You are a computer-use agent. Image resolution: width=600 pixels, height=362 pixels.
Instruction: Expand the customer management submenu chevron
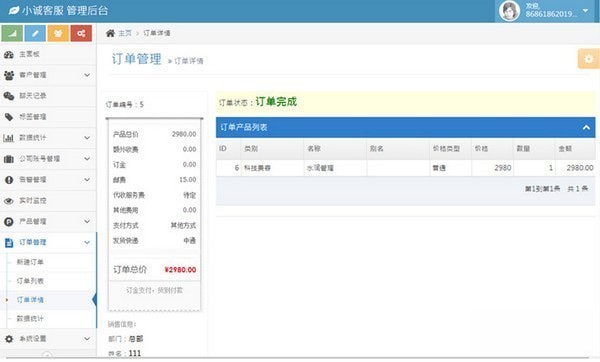click(x=87, y=75)
